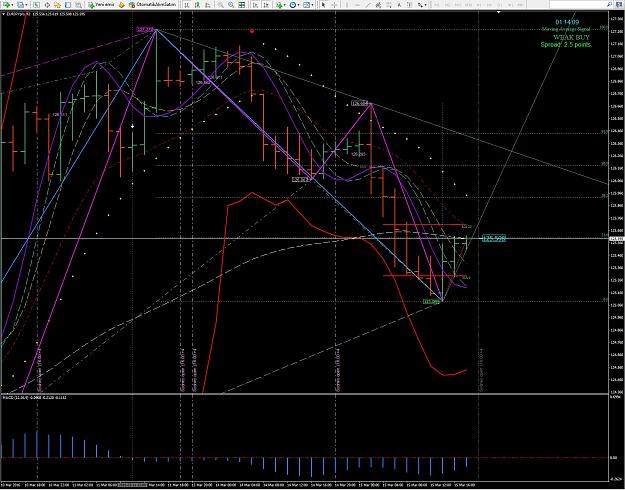625x490 pixels.
Task: Click inside the toolbar search field
Action: click(x=577, y=4)
